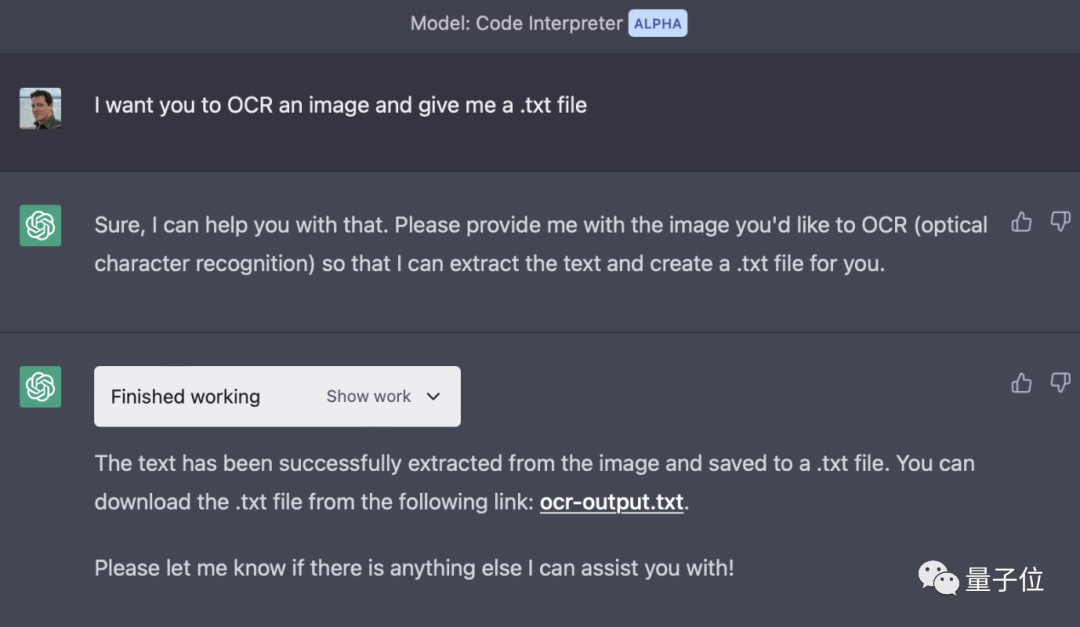This screenshot has width=1080, height=627.
Task: Click the Finished working status button
Action: (x=185, y=396)
